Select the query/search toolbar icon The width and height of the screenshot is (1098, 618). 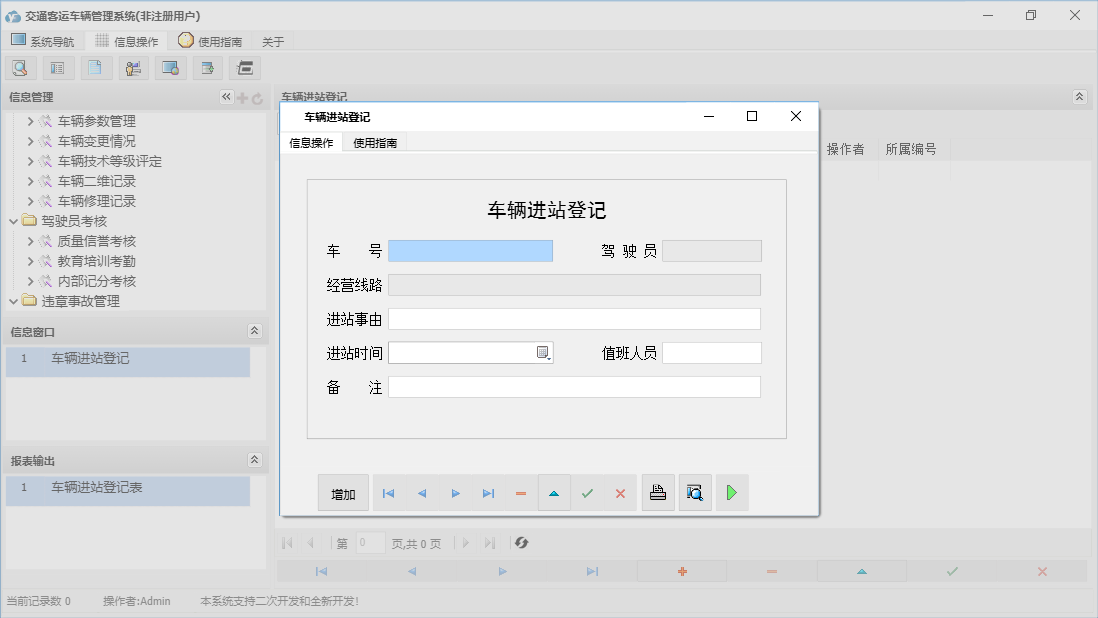click(x=20, y=67)
